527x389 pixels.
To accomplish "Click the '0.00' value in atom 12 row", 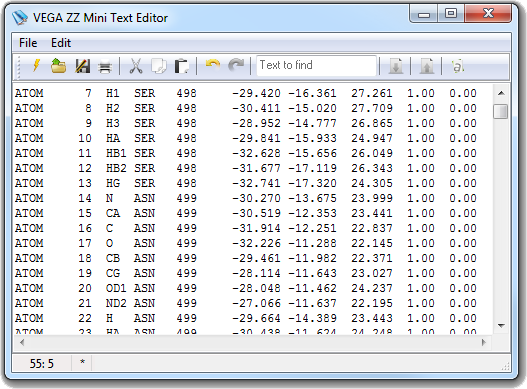I will coord(463,168).
